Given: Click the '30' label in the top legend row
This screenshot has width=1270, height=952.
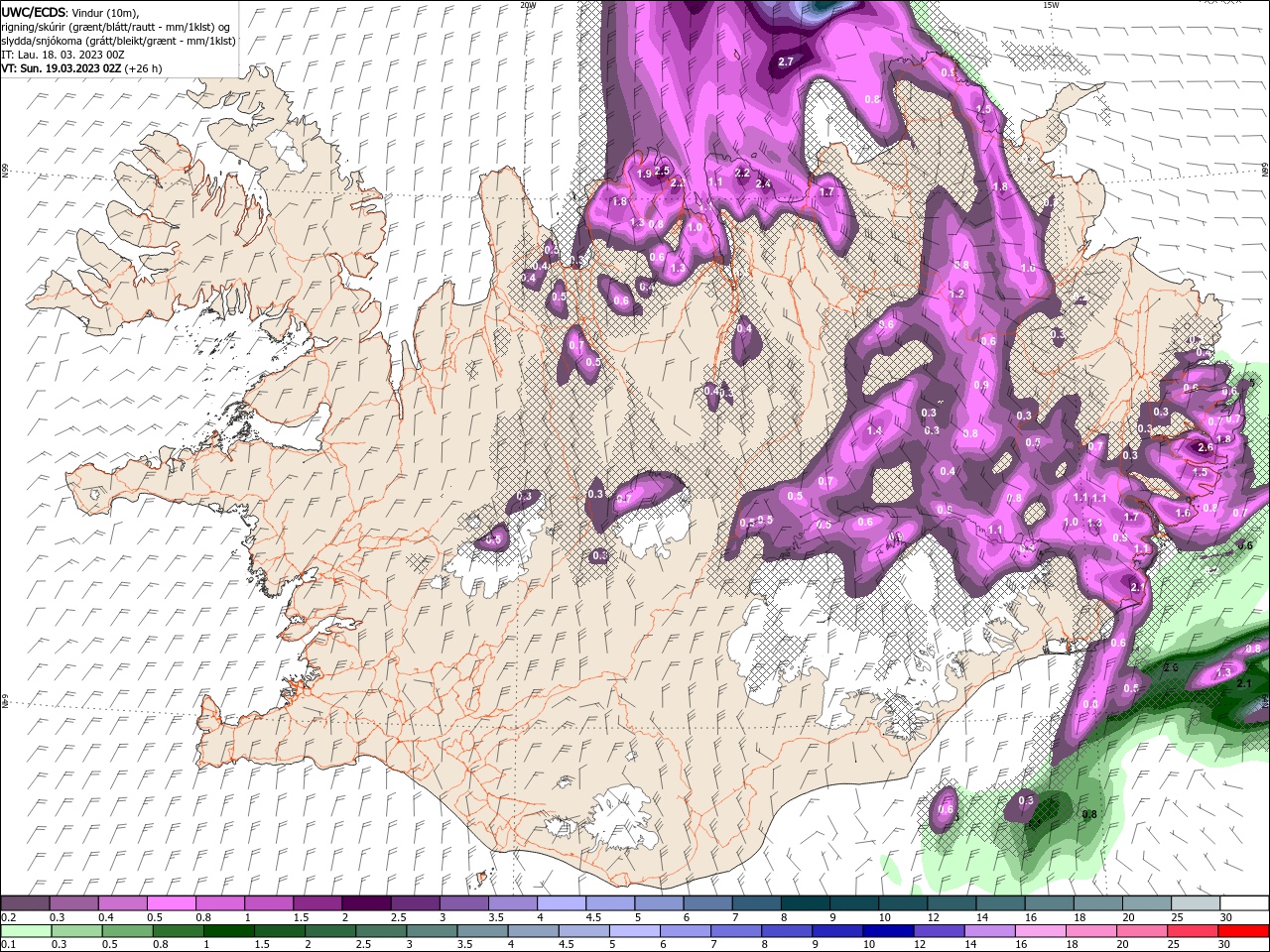Looking at the screenshot, I should coord(1225,917).
